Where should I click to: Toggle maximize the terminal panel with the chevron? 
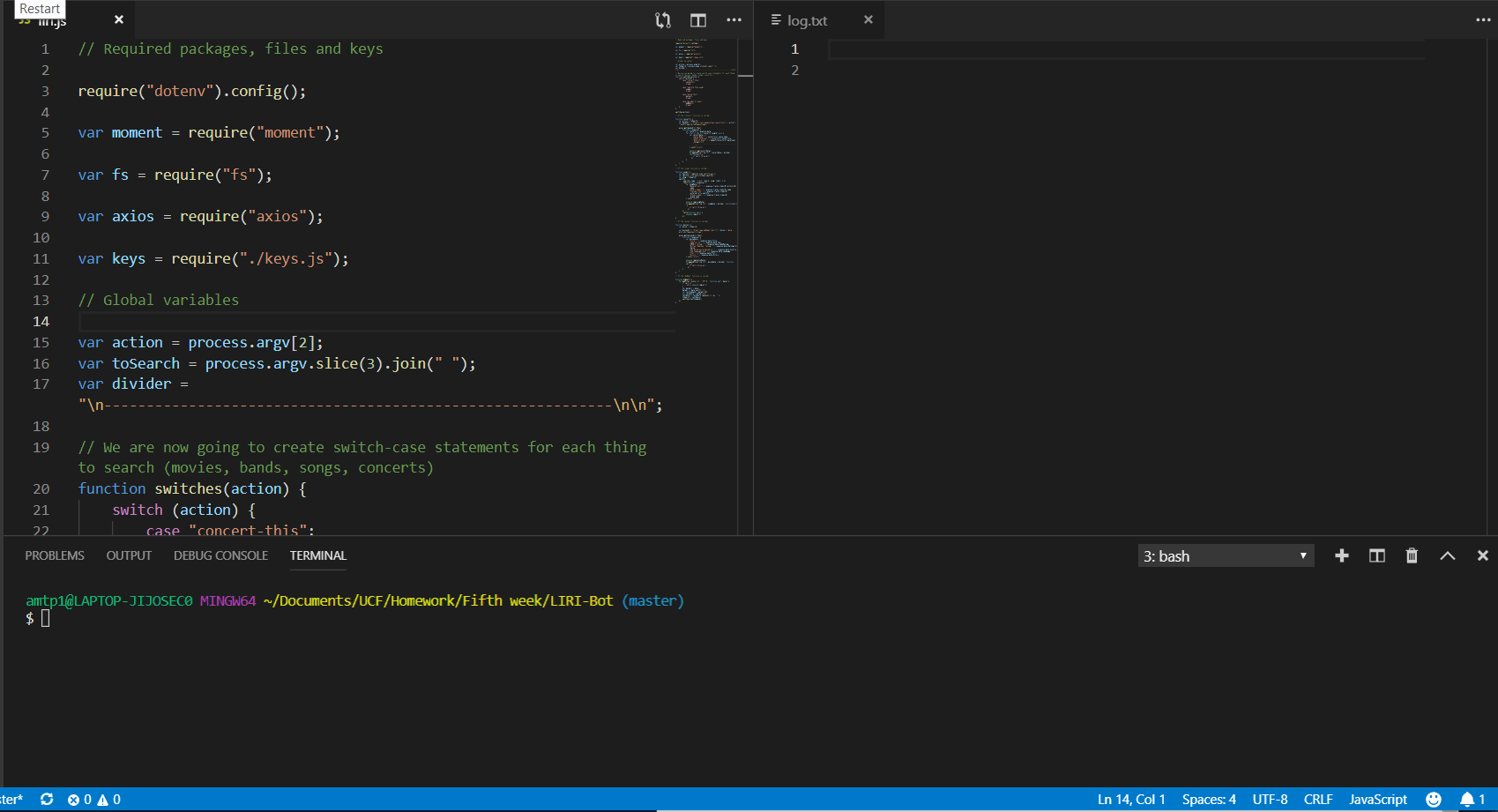(1447, 555)
